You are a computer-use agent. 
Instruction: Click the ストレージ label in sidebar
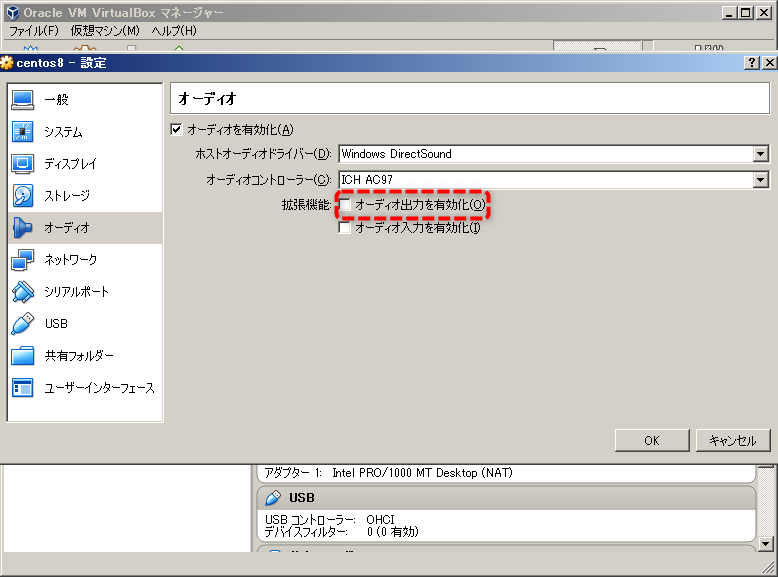click(x=67, y=195)
